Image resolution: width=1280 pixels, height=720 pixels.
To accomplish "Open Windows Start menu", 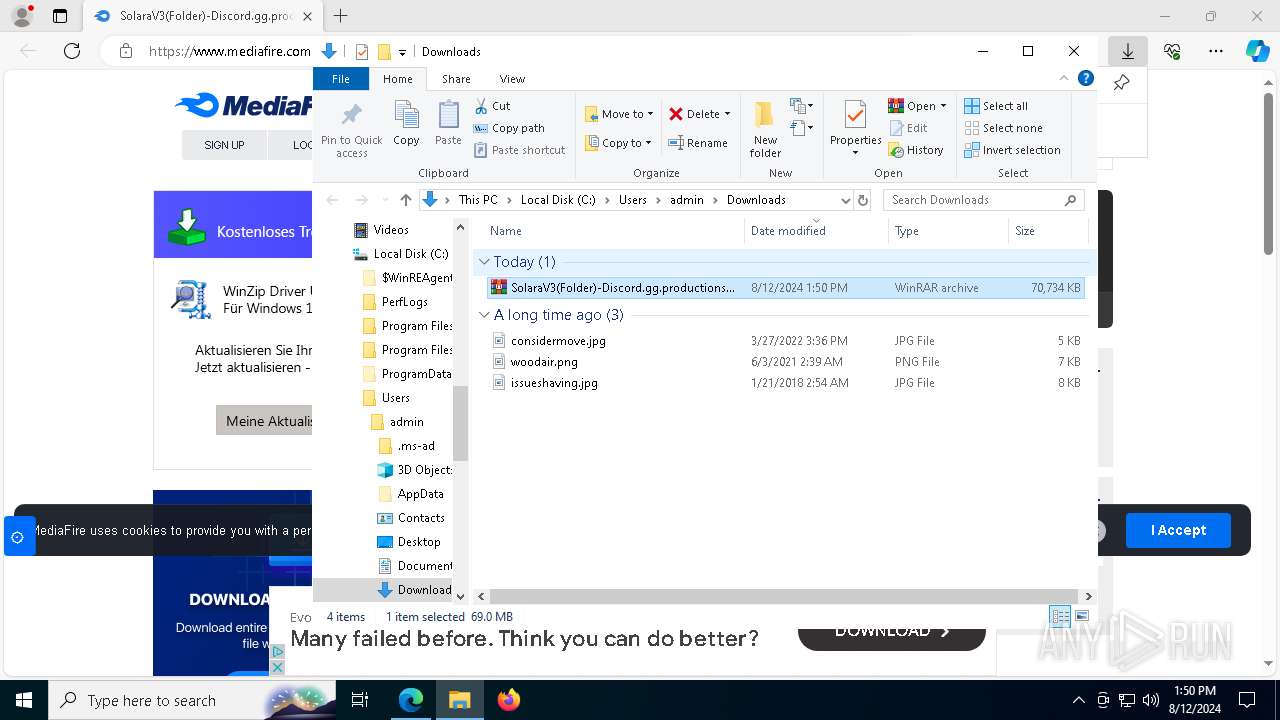I will point(24,700).
